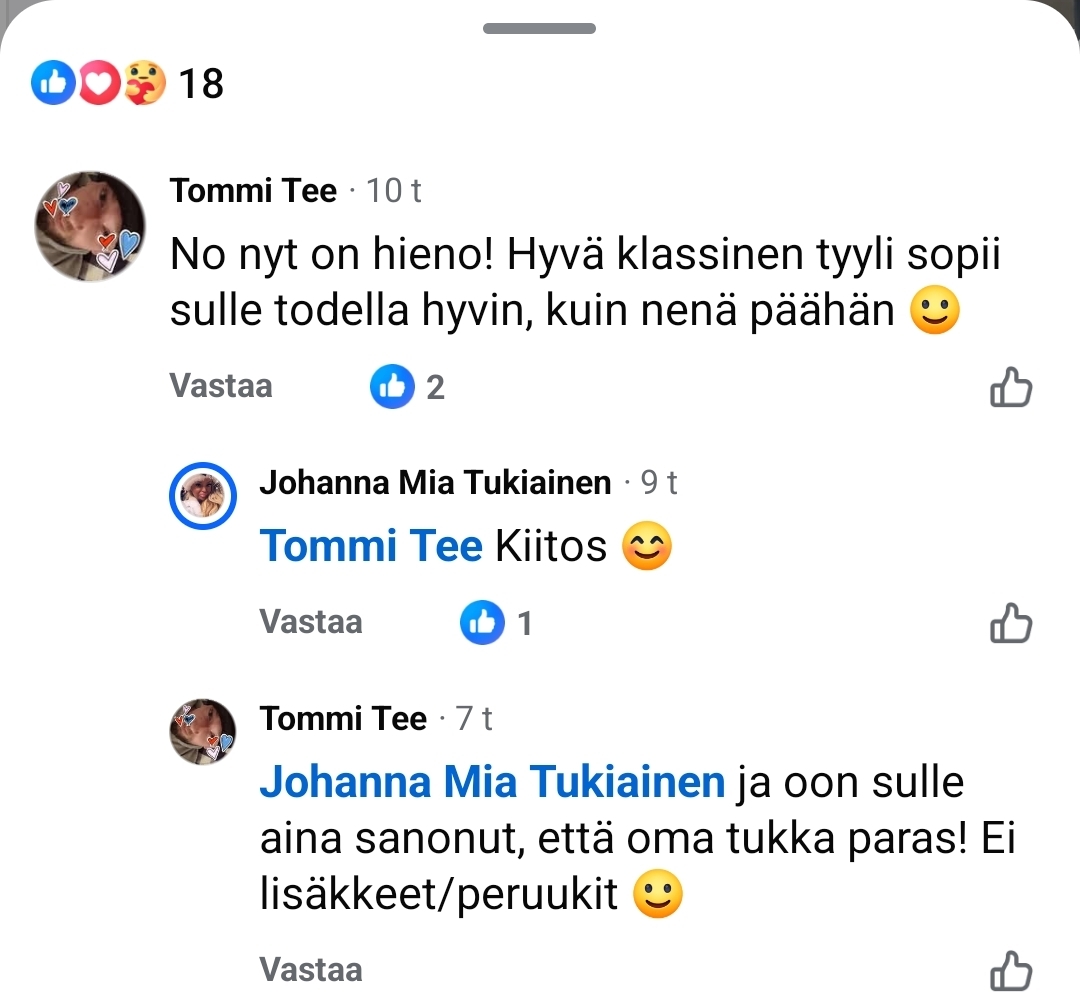
Task: Like Tommi Tee's top-level comment with thumbs-up
Action: point(1010,387)
